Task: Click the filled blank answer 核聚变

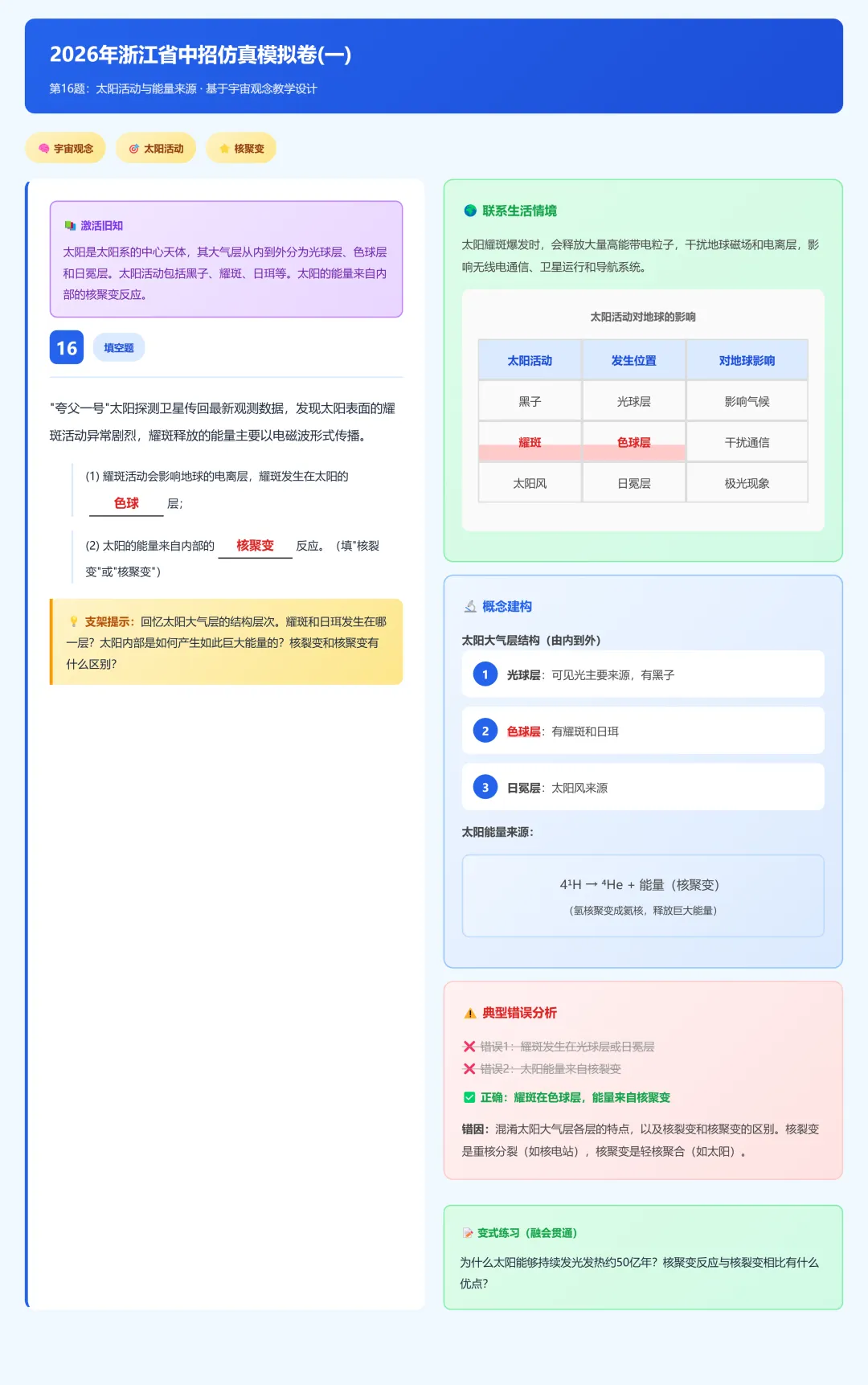Action: pos(255,546)
